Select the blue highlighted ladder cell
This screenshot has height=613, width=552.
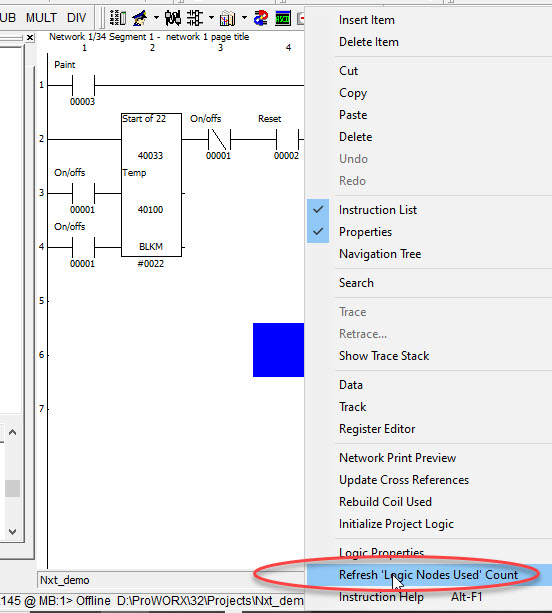(278, 350)
